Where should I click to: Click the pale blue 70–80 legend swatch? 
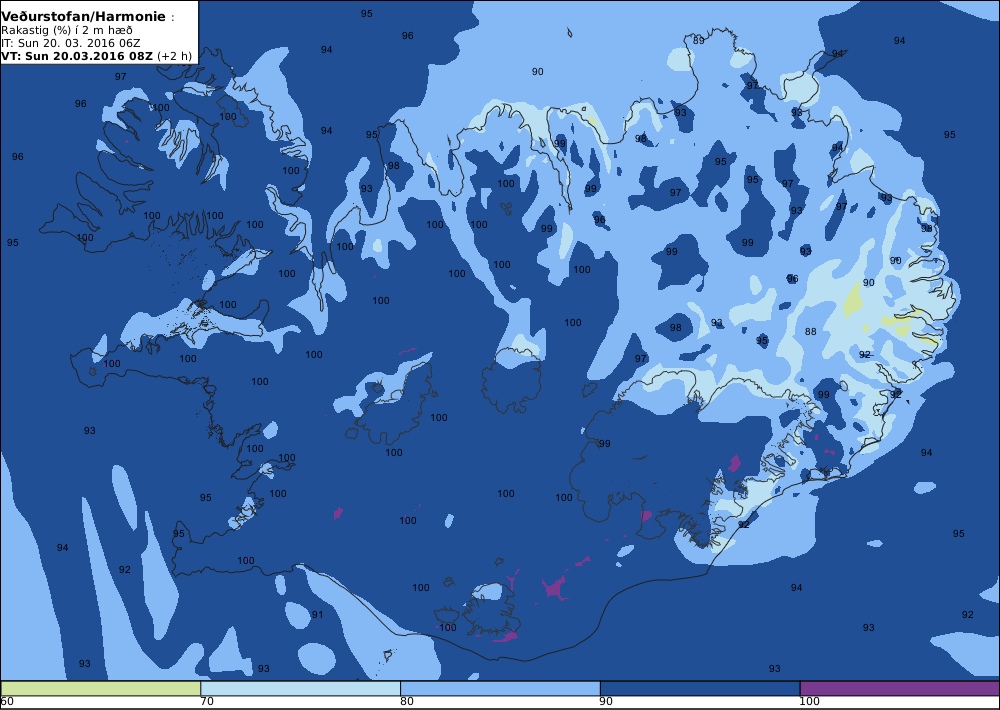pyautogui.click(x=300, y=688)
